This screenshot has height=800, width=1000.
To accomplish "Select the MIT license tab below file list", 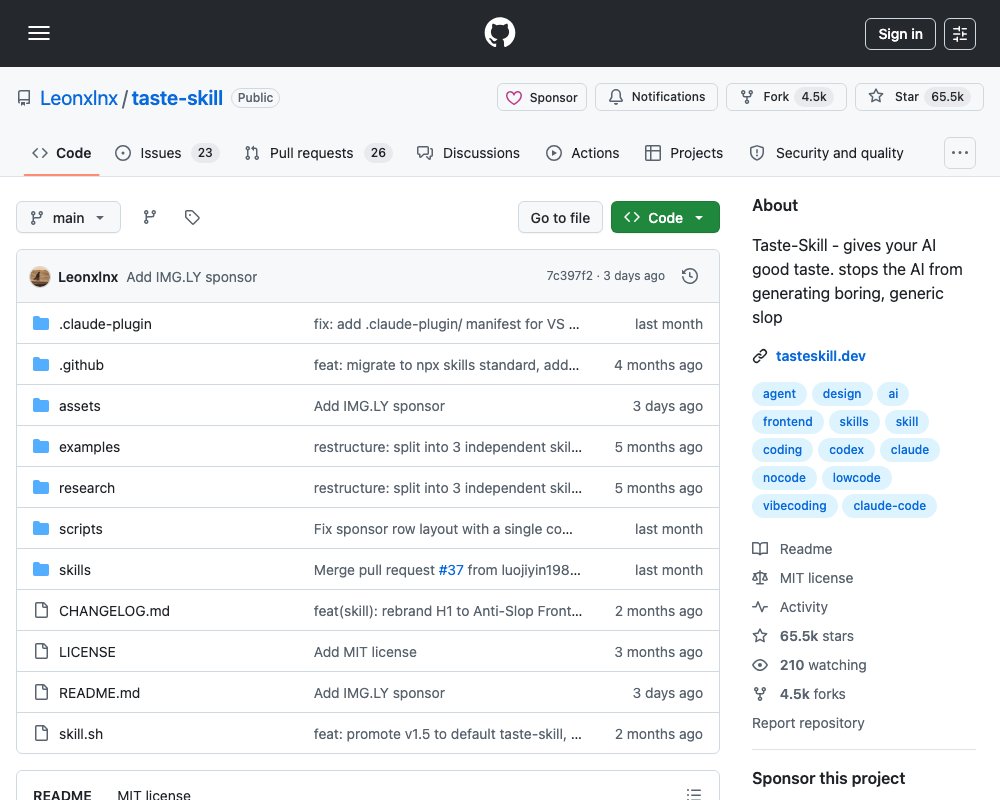I will point(154,794).
